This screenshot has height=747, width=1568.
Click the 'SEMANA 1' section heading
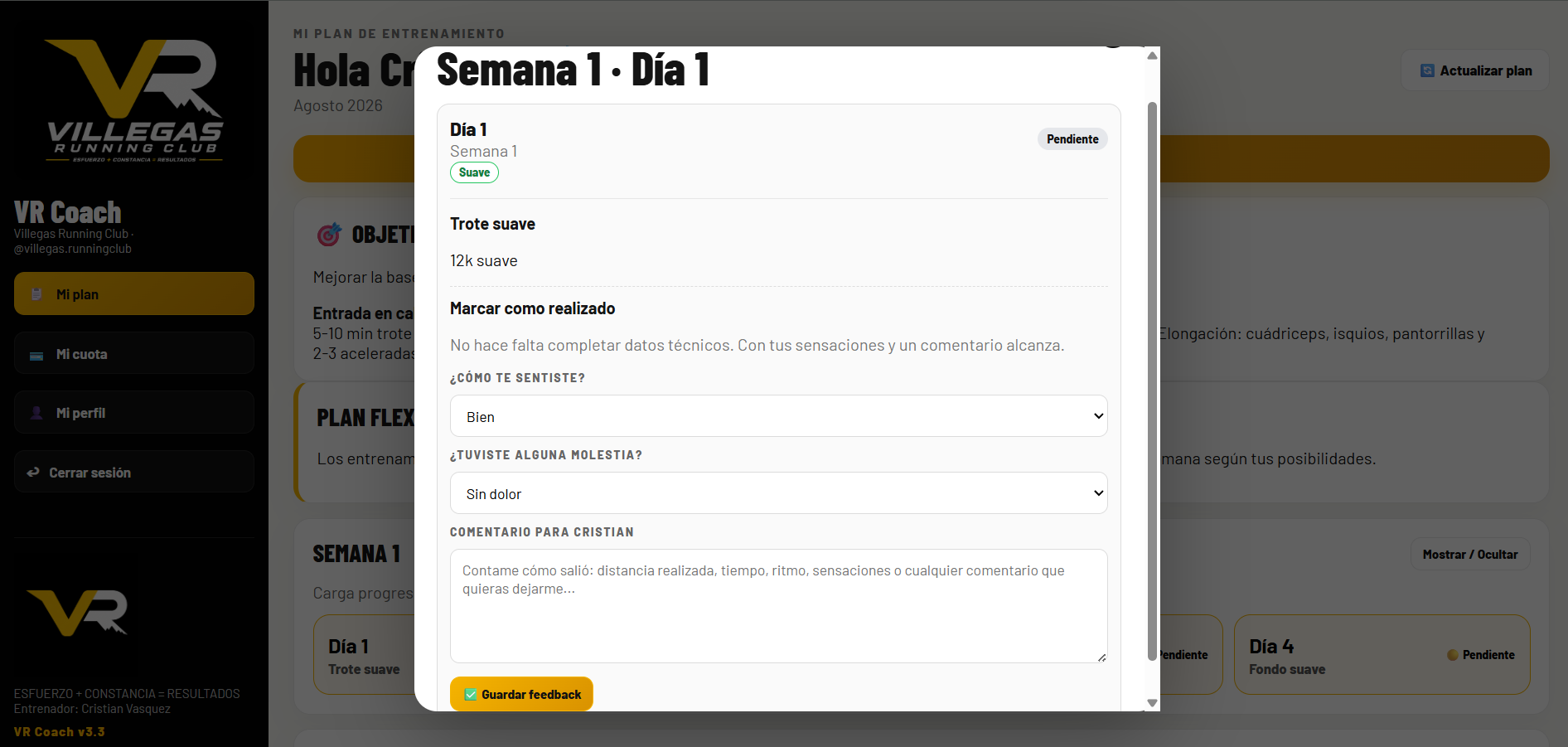point(356,554)
